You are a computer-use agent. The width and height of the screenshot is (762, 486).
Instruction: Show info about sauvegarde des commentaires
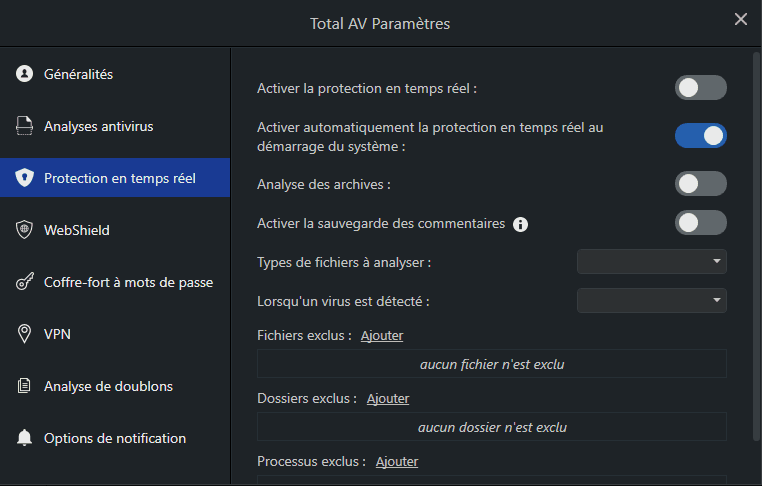tap(520, 224)
